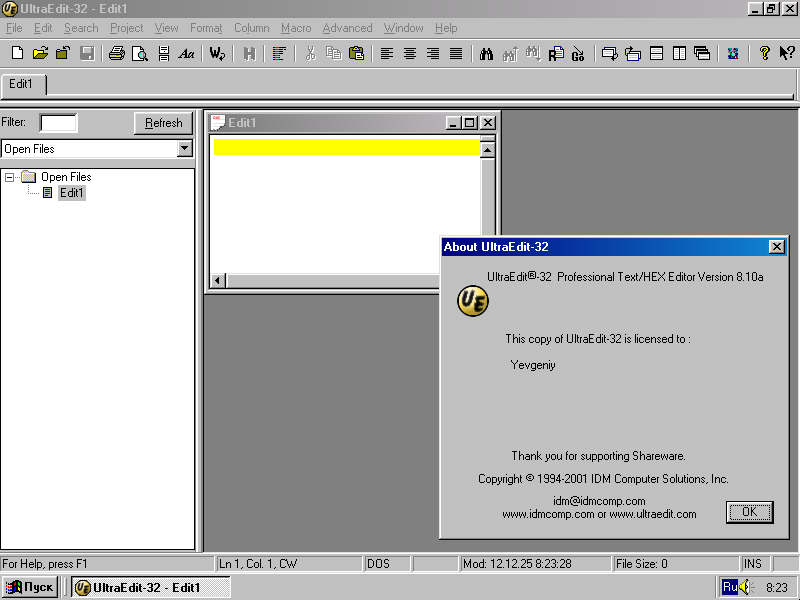The image size is (800, 600).
Task: Click the Пуск Start button
Action: click(x=30, y=587)
